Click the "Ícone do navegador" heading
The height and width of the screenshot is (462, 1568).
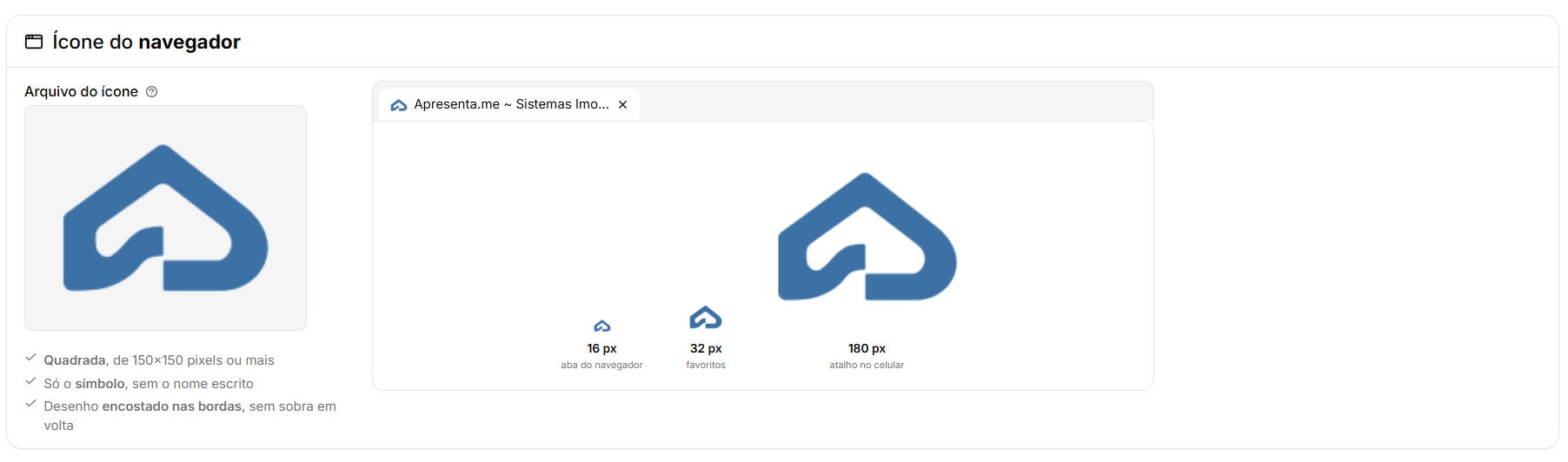146,42
